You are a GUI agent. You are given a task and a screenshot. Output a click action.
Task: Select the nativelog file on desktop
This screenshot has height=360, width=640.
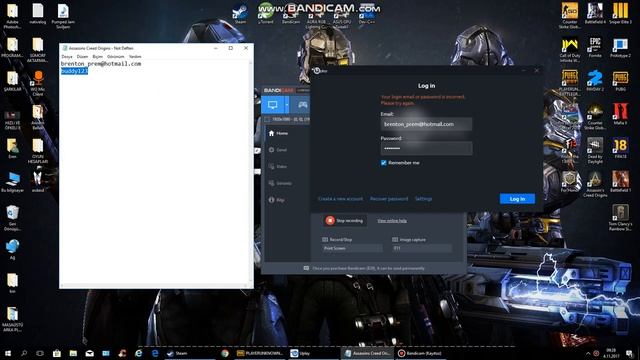point(38,13)
